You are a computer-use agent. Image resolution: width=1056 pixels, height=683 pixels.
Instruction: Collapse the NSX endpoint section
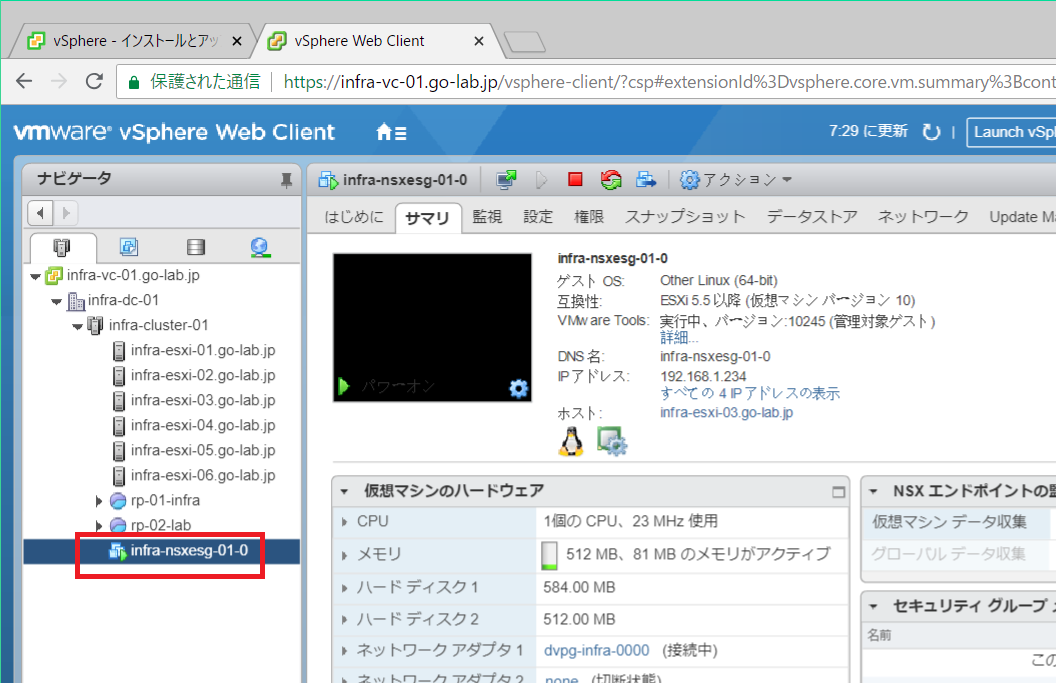[873, 491]
